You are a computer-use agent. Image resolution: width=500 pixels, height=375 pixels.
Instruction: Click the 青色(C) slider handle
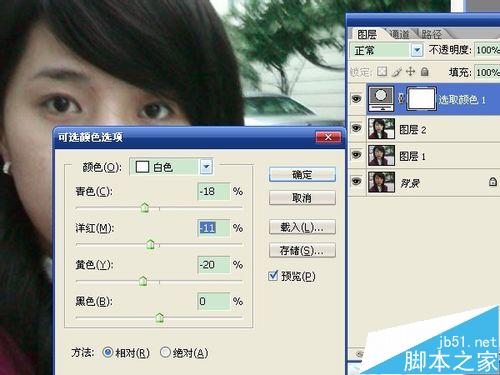coord(145,208)
